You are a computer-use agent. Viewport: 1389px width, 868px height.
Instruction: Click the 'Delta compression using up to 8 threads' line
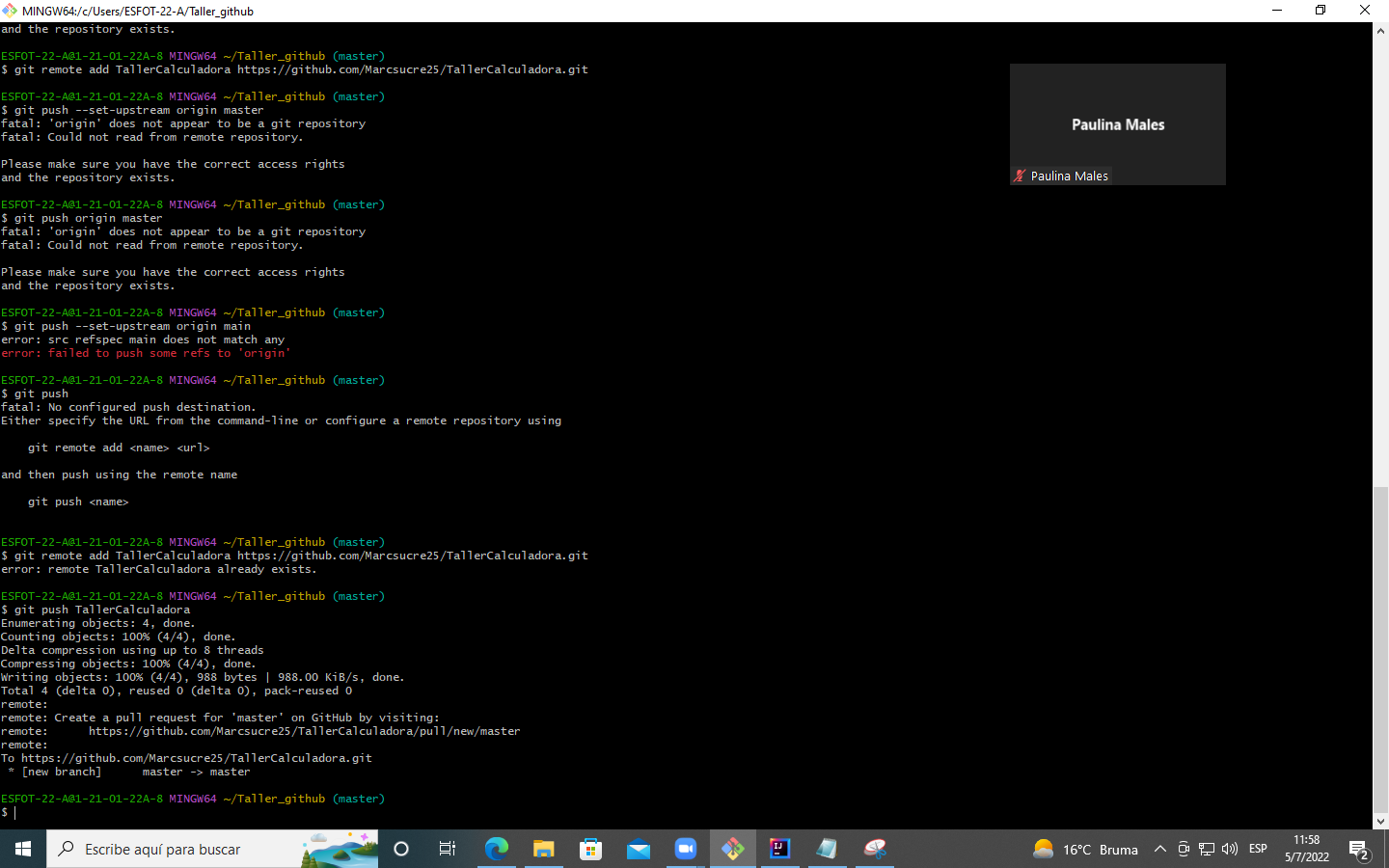132,650
